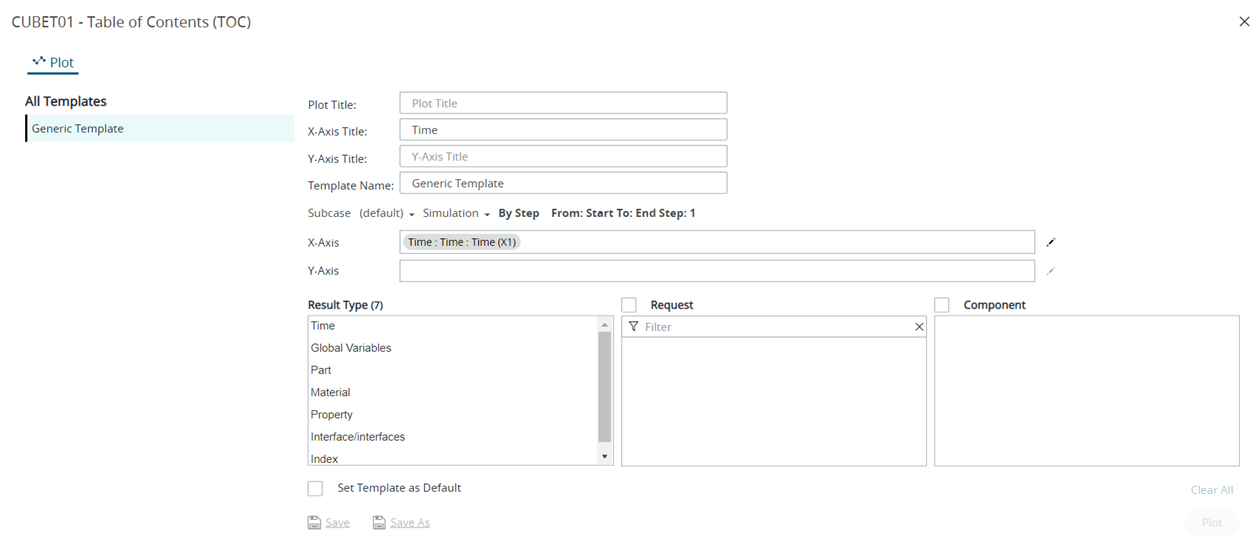Close the Table of Contents dialog
This screenshot has height=560, width=1260.
pyautogui.click(x=1244, y=22)
